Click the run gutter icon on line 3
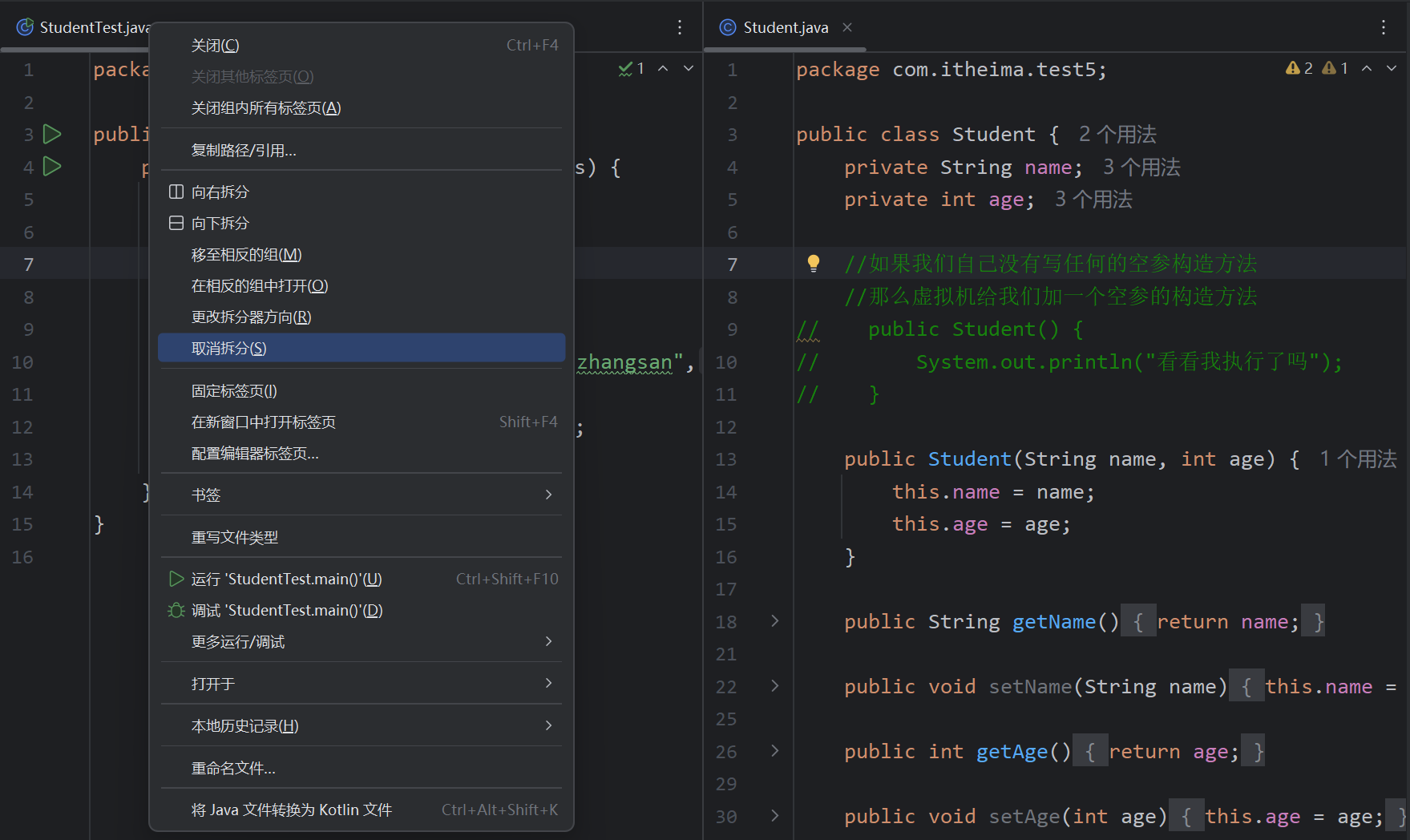 coord(52,134)
